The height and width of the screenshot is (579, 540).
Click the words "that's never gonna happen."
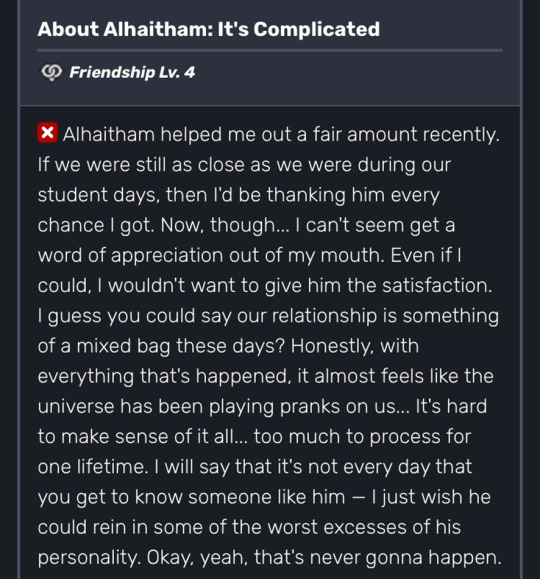(x=377, y=558)
